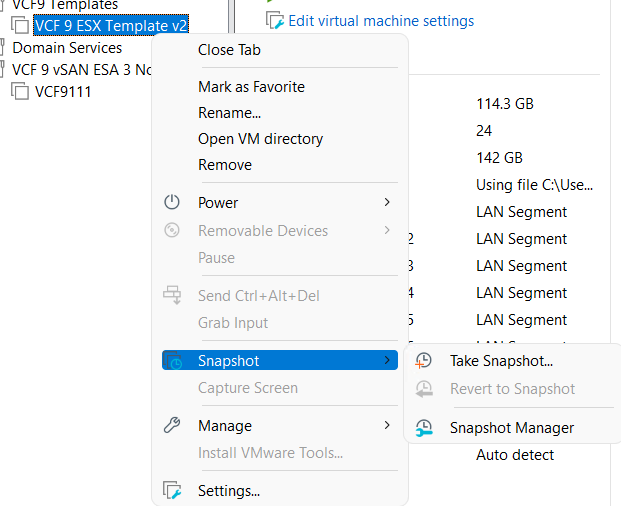Select Open VM directory option

(260, 139)
